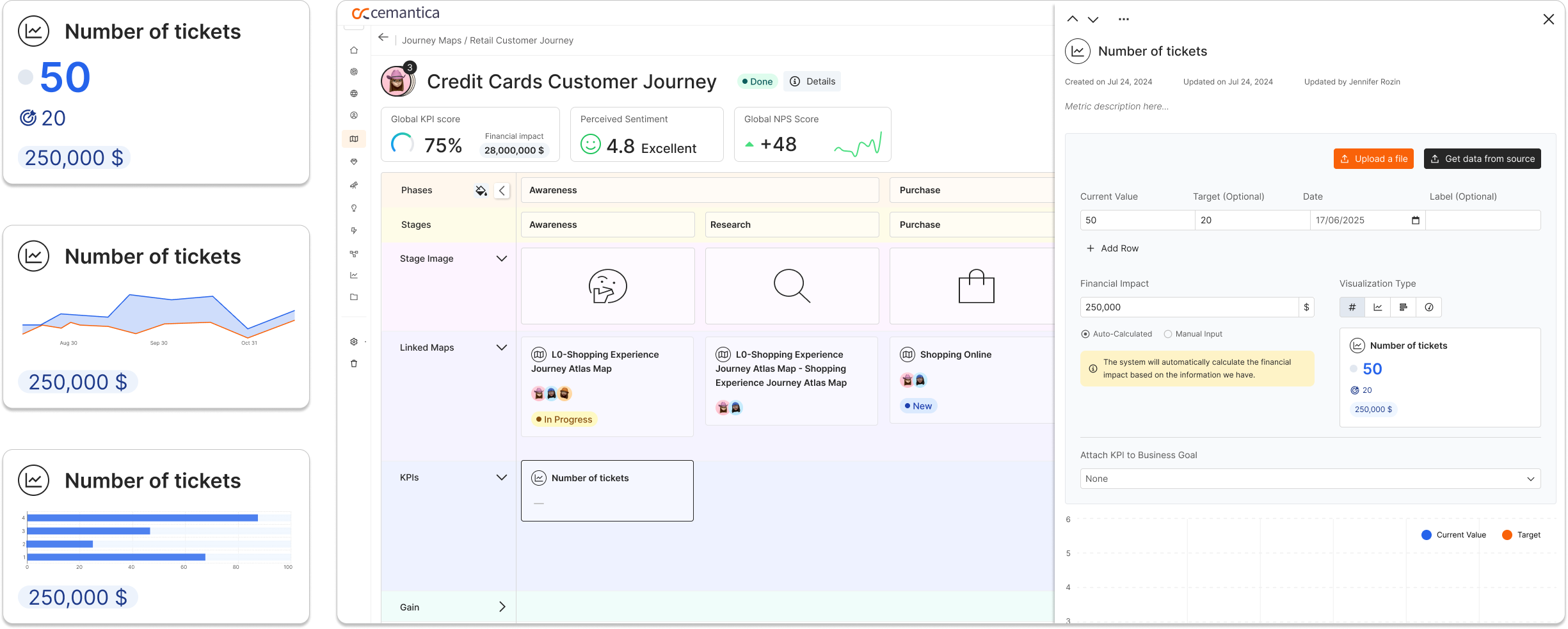Select the line chart visualization type
The image size is (1568, 629).
coord(1378,307)
